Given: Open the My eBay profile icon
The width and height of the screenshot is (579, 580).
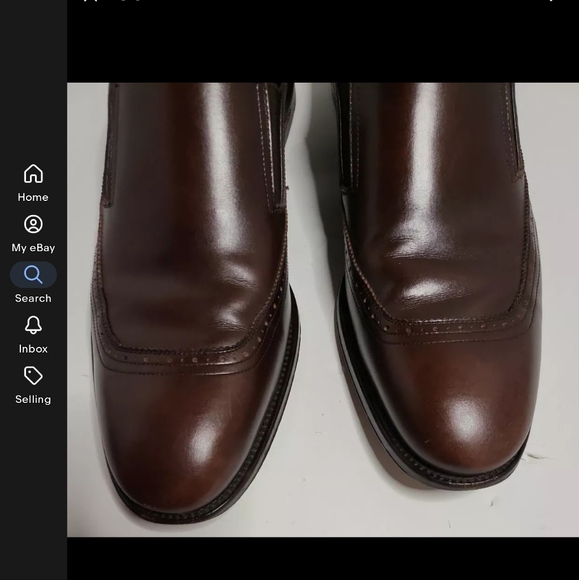Looking at the screenshot, I should [x=33, y=224].
